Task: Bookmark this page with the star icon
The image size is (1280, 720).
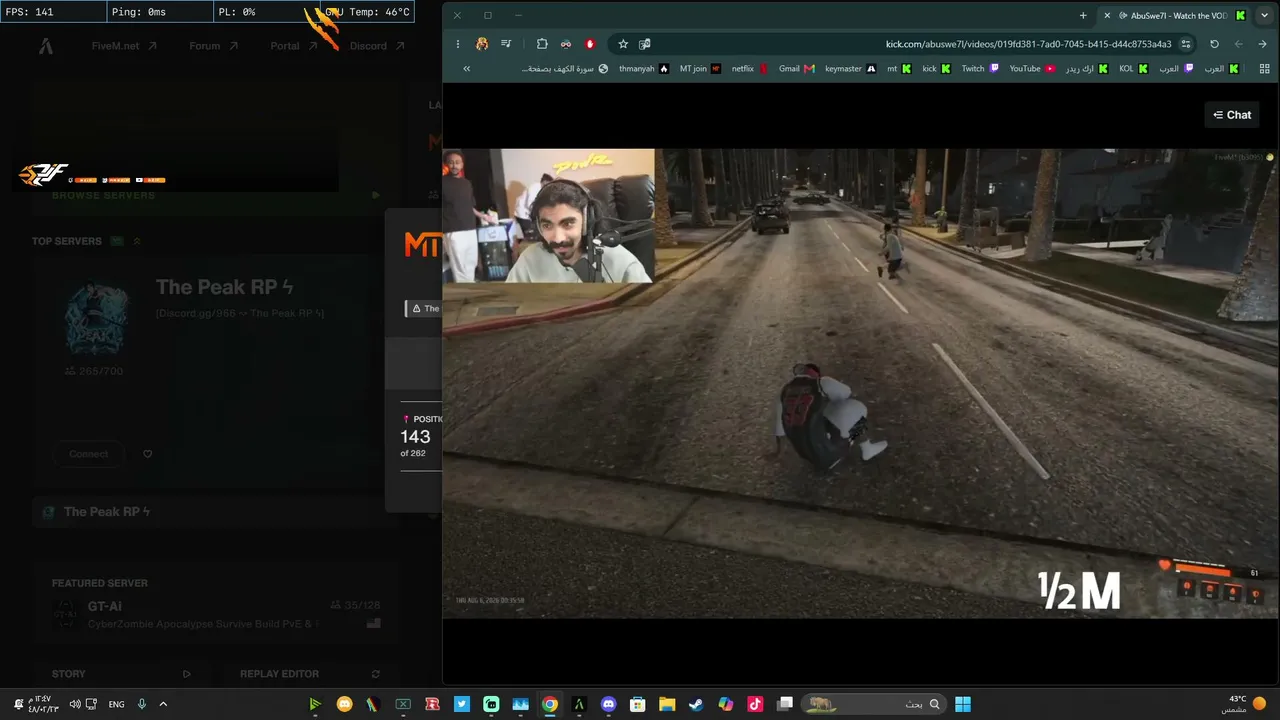Action: coord(623,44)
